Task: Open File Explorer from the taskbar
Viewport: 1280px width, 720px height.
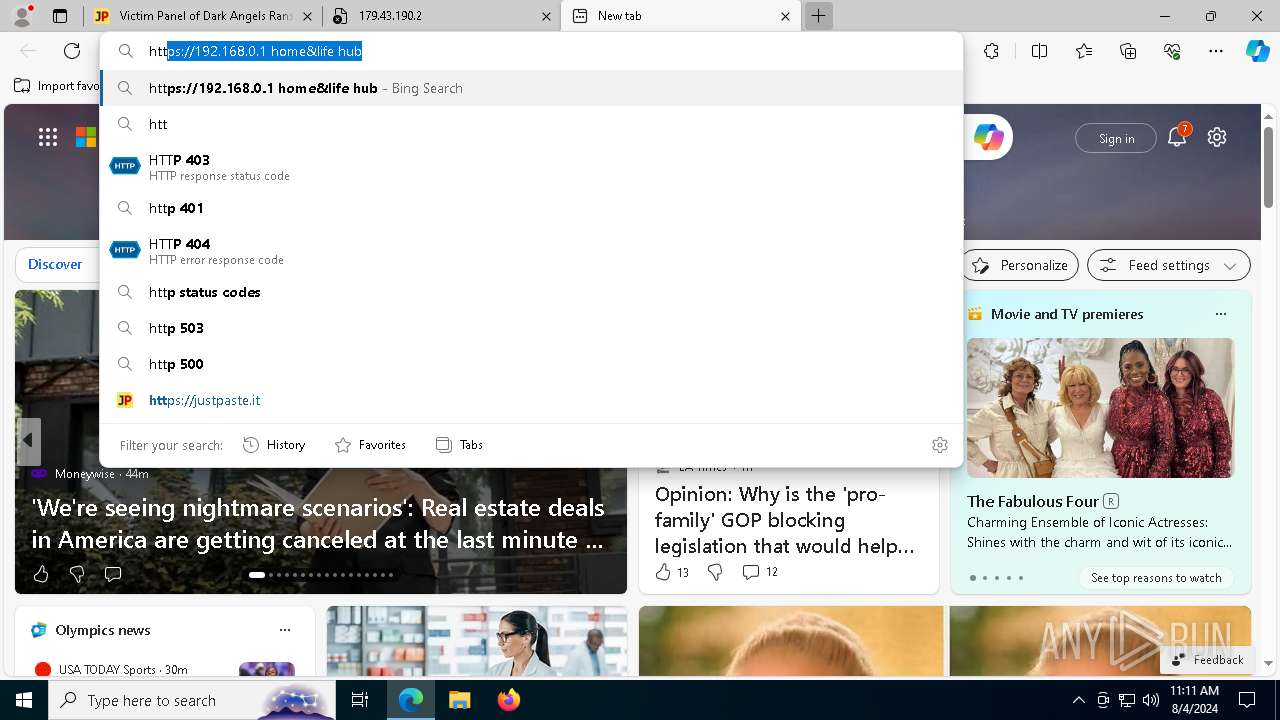Action: click(459, 700)
